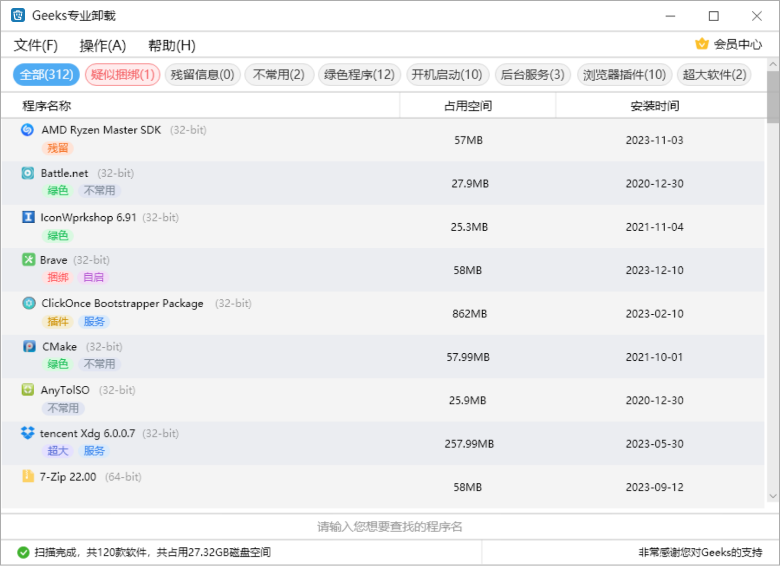This screenshot has width=780, height=566.
Task: Filter by 疑似捆绑(1) category
Action: [123, 75]
